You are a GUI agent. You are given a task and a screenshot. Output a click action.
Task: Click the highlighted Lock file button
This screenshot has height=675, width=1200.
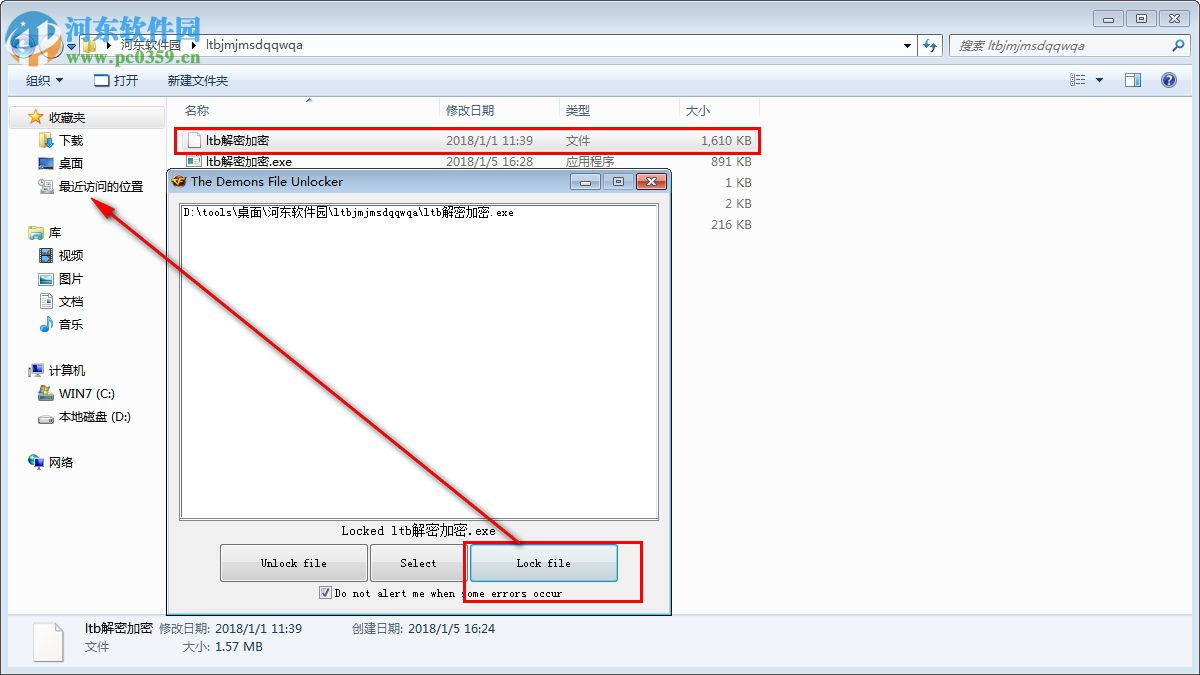click(x=542, y=562)
